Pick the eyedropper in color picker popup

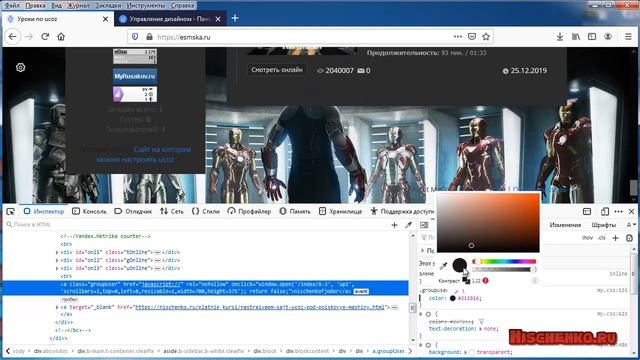coord(444,266)
